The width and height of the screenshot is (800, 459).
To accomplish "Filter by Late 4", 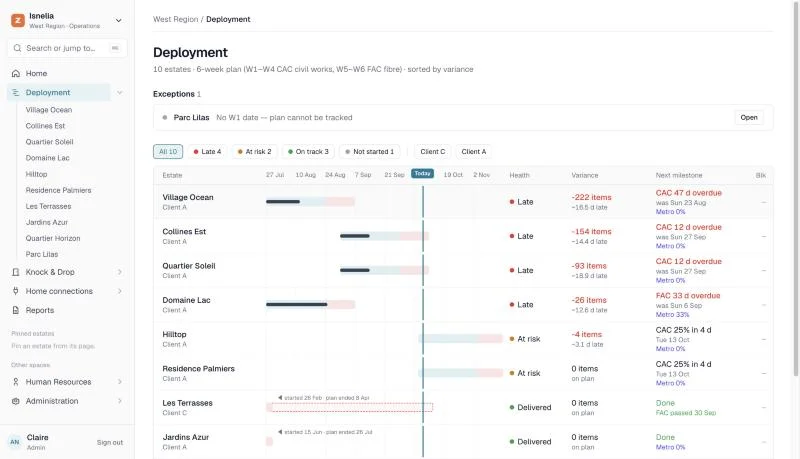I will click(207, 151).
